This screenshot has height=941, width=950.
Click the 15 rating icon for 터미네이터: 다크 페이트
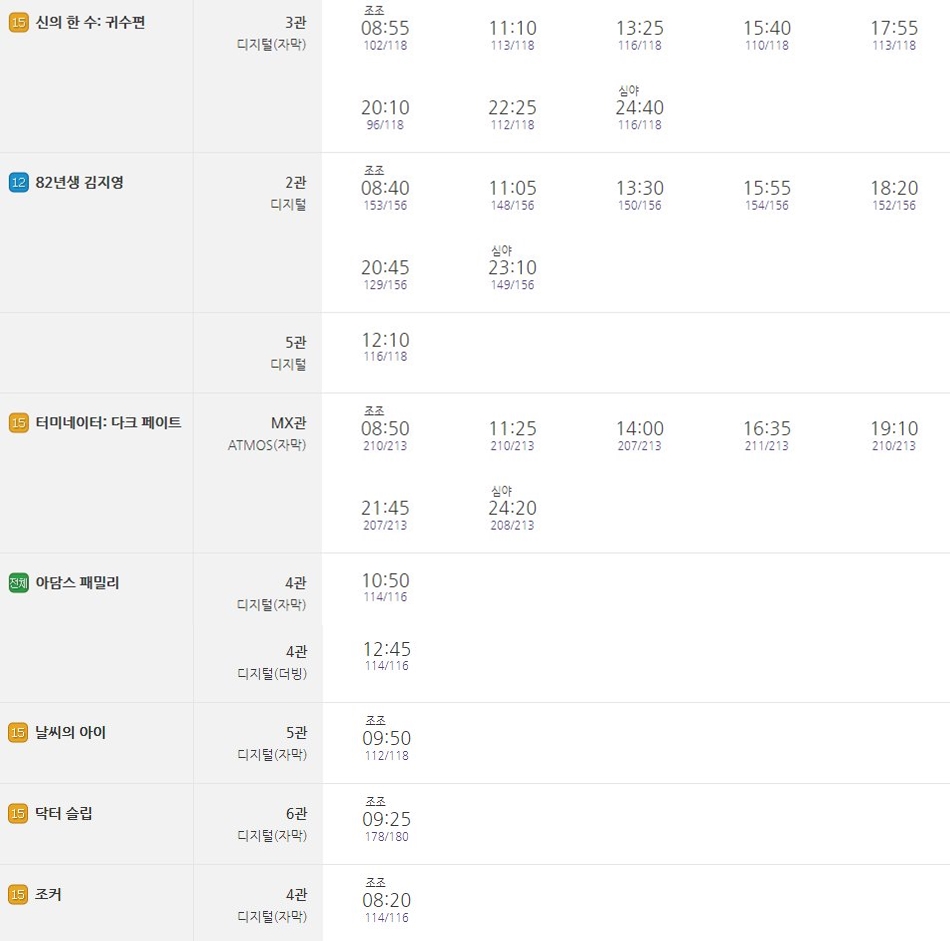[x=18, y=422]
